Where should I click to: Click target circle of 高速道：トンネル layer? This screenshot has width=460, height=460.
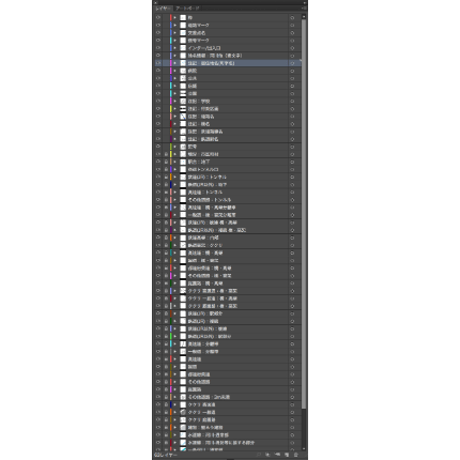[292, 192]
